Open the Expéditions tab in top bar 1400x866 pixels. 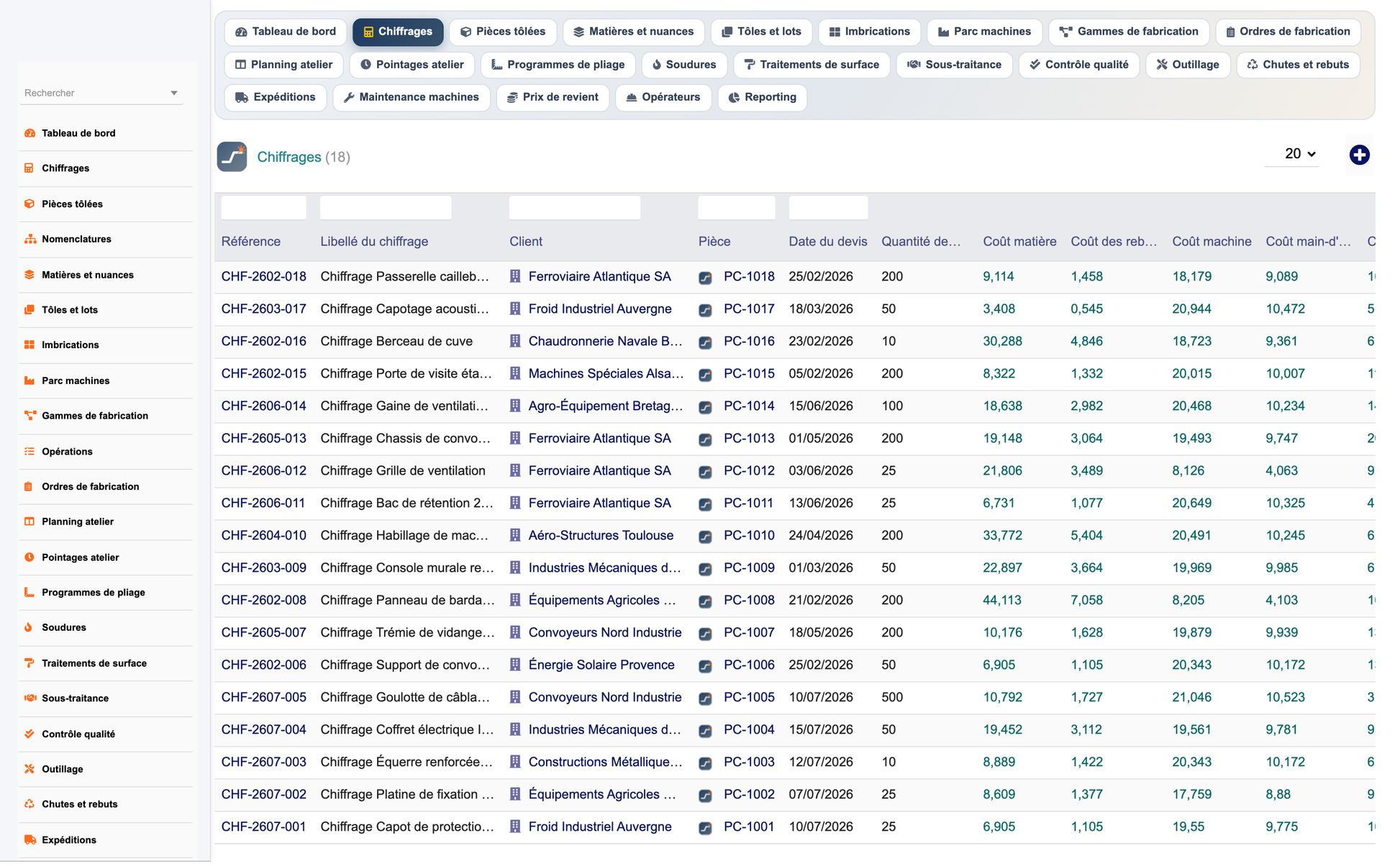coord(276,97)
